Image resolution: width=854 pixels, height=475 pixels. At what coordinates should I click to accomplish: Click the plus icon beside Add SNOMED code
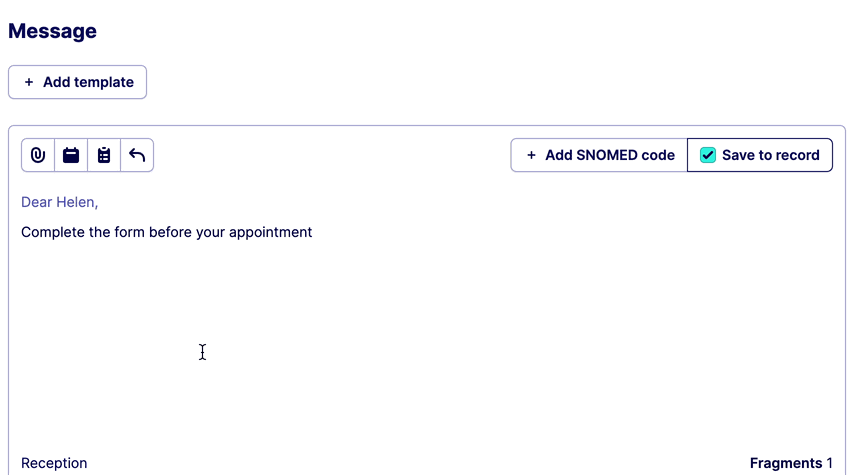click(531, 155)
